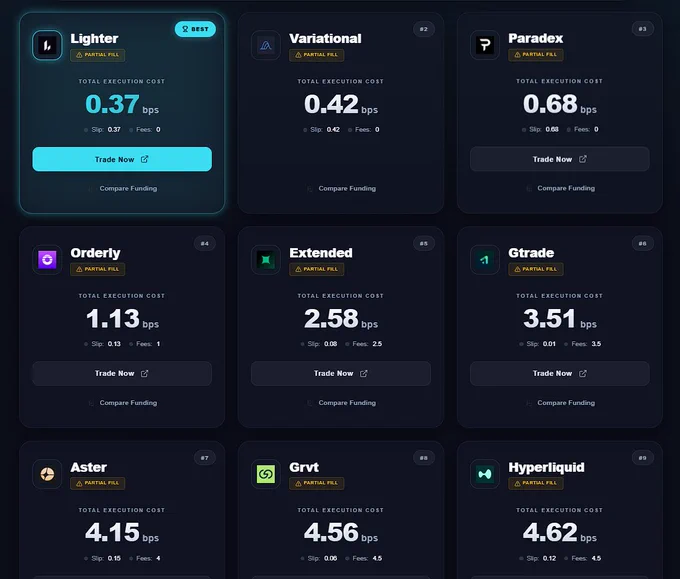The width and height of the screenshot is (680, 579).
Task: Open Compare Funding for Lighter
Action: pyautogui.click(x=123, y=188)
